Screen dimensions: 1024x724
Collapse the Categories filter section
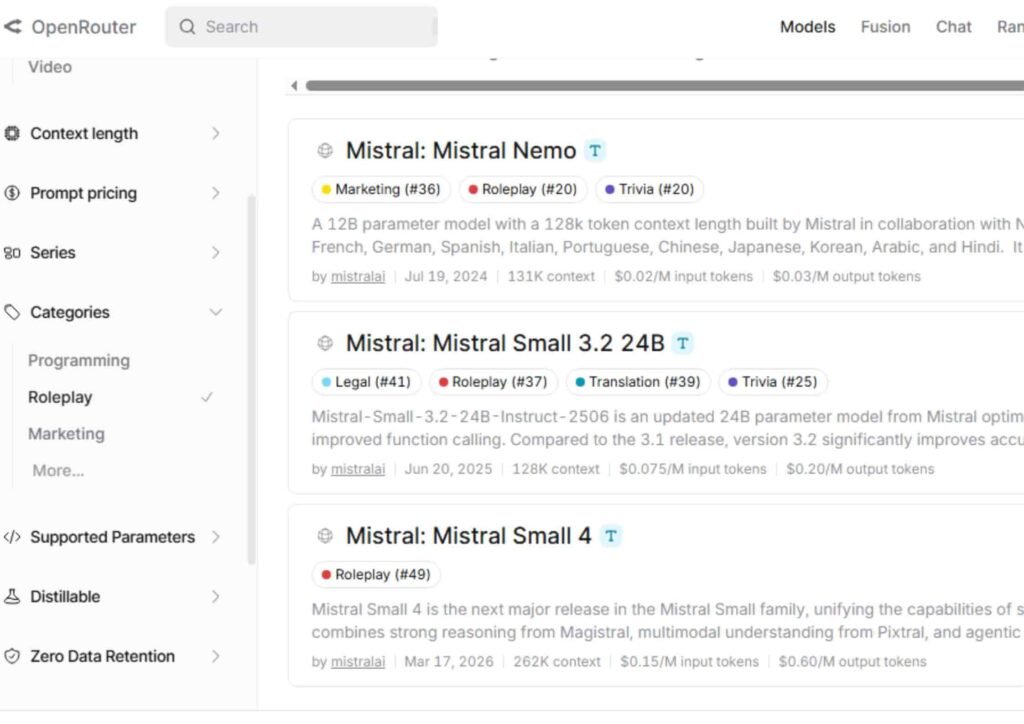pos(216,312)
